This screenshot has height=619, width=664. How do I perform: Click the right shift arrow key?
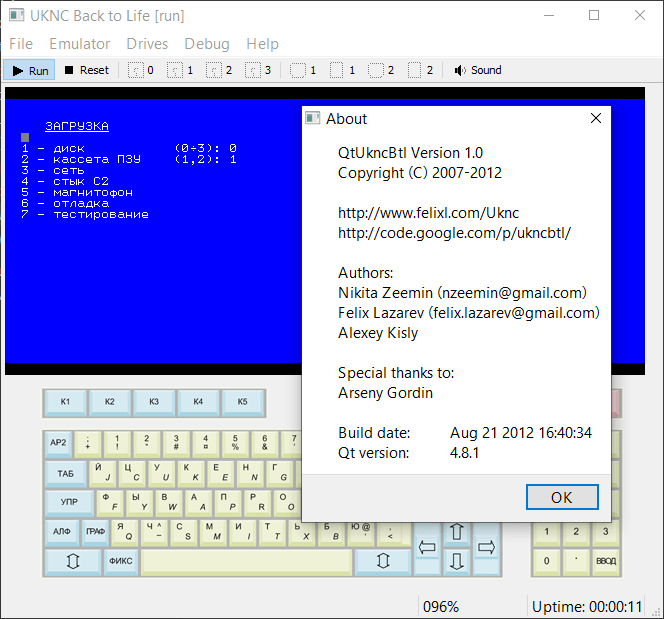pyautogui.click(x=383, y=562)
